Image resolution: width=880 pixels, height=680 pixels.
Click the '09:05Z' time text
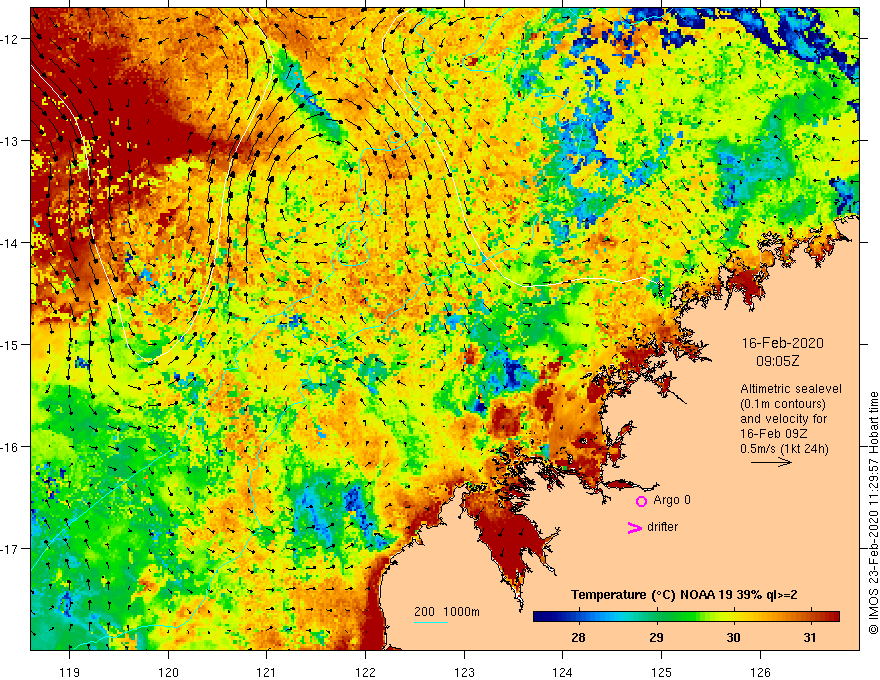[777, 361]
